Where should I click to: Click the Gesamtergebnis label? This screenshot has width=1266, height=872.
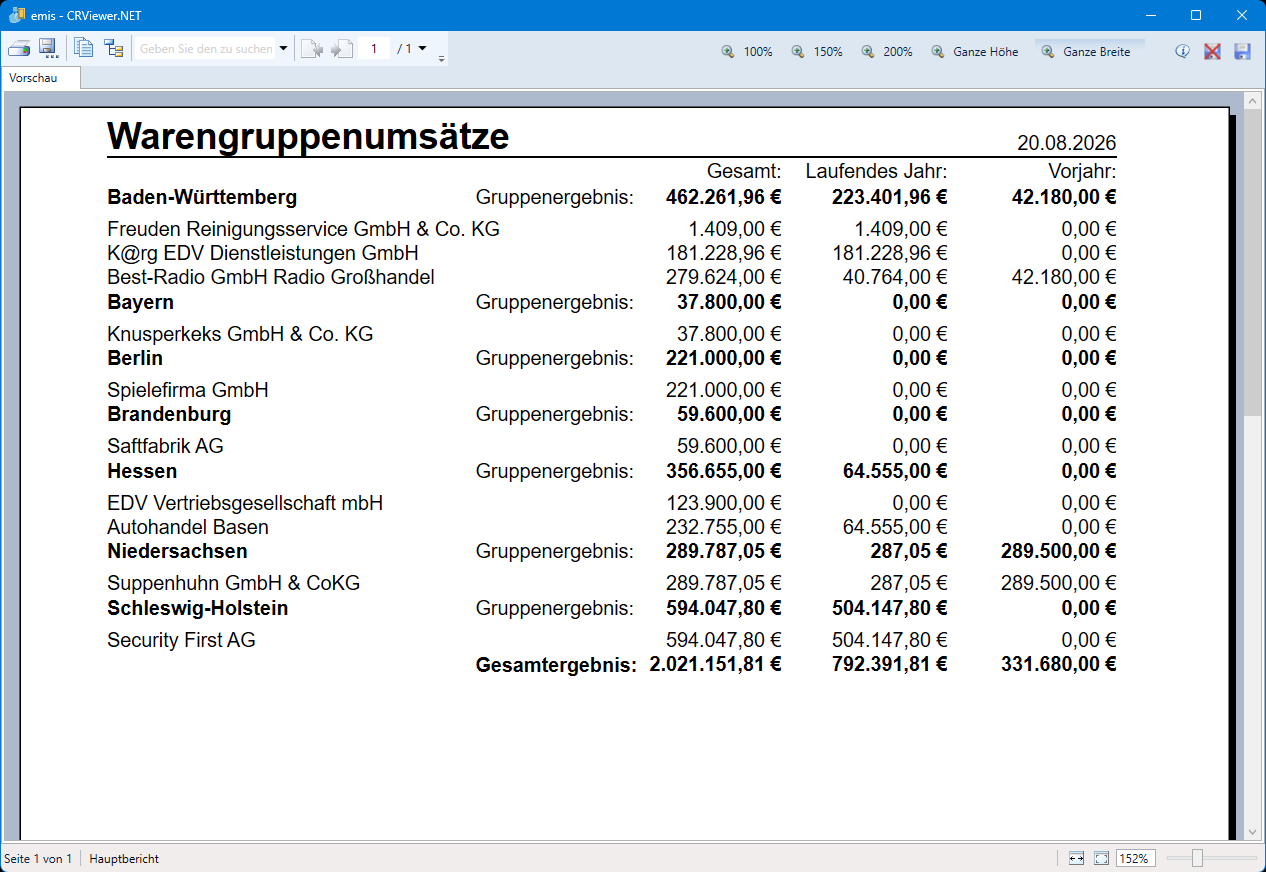click(556, 665)
